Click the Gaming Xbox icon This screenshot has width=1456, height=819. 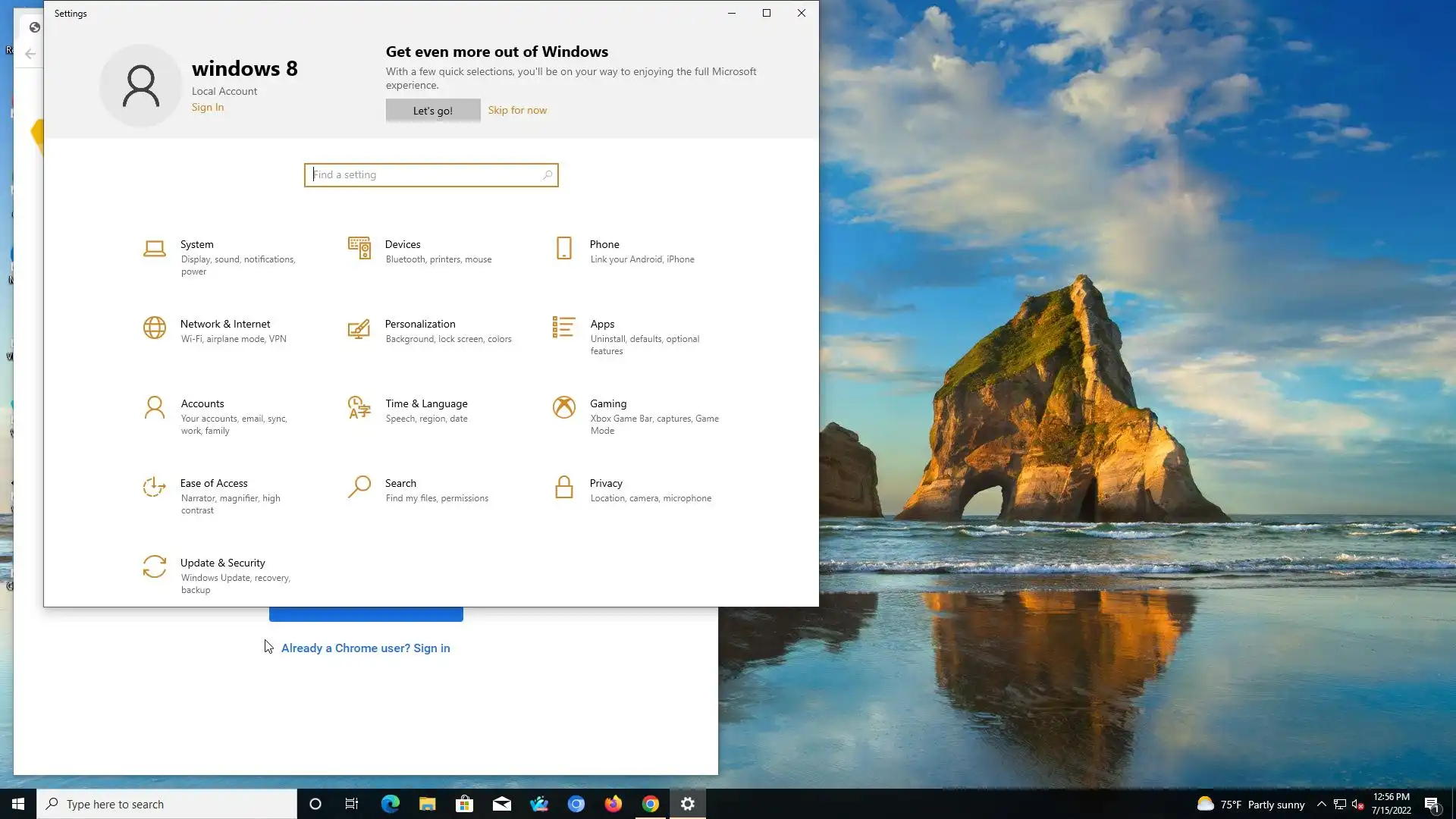click(564, 407)
